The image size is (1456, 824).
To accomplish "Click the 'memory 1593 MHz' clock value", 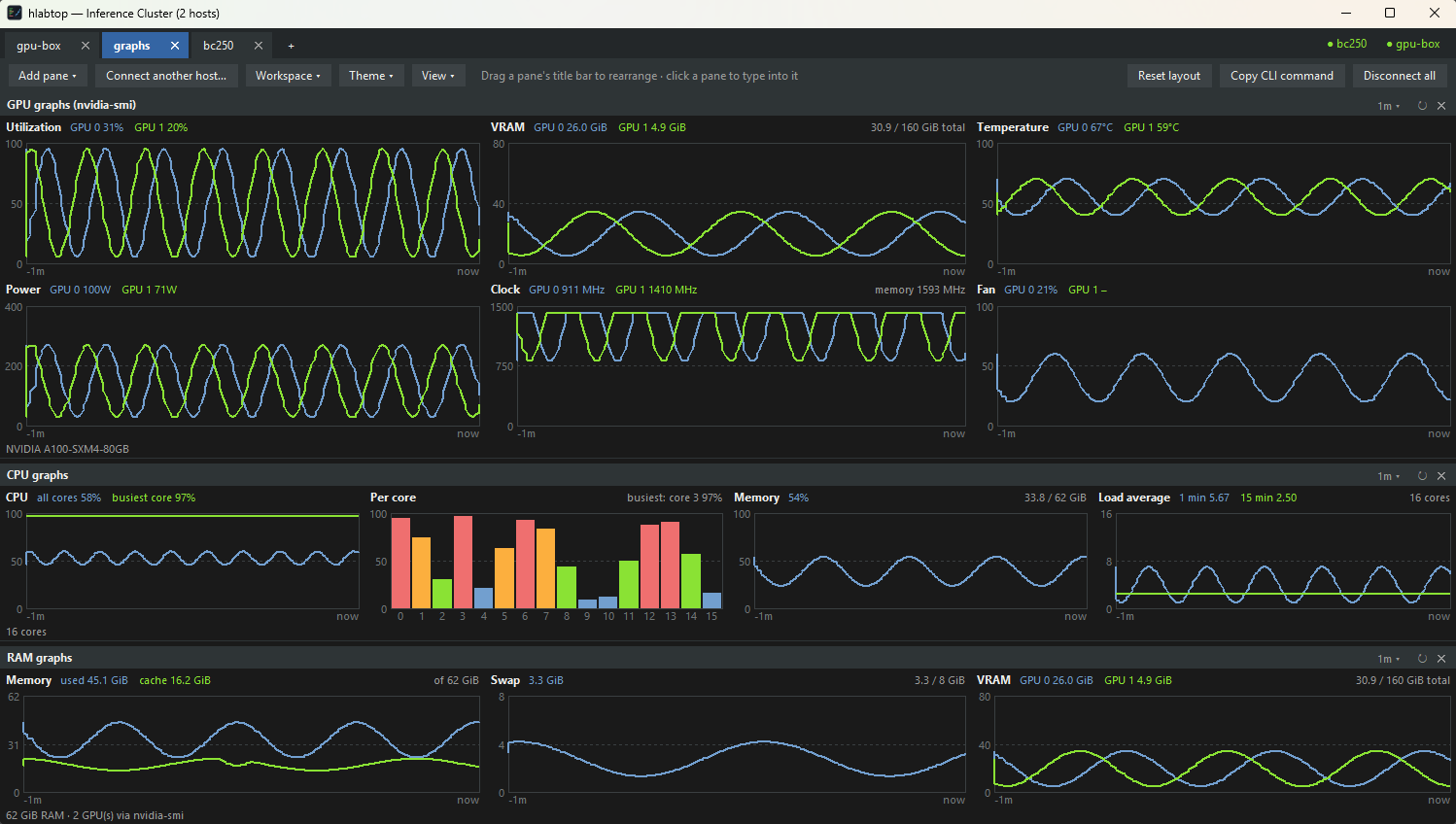I will [919, 290].
